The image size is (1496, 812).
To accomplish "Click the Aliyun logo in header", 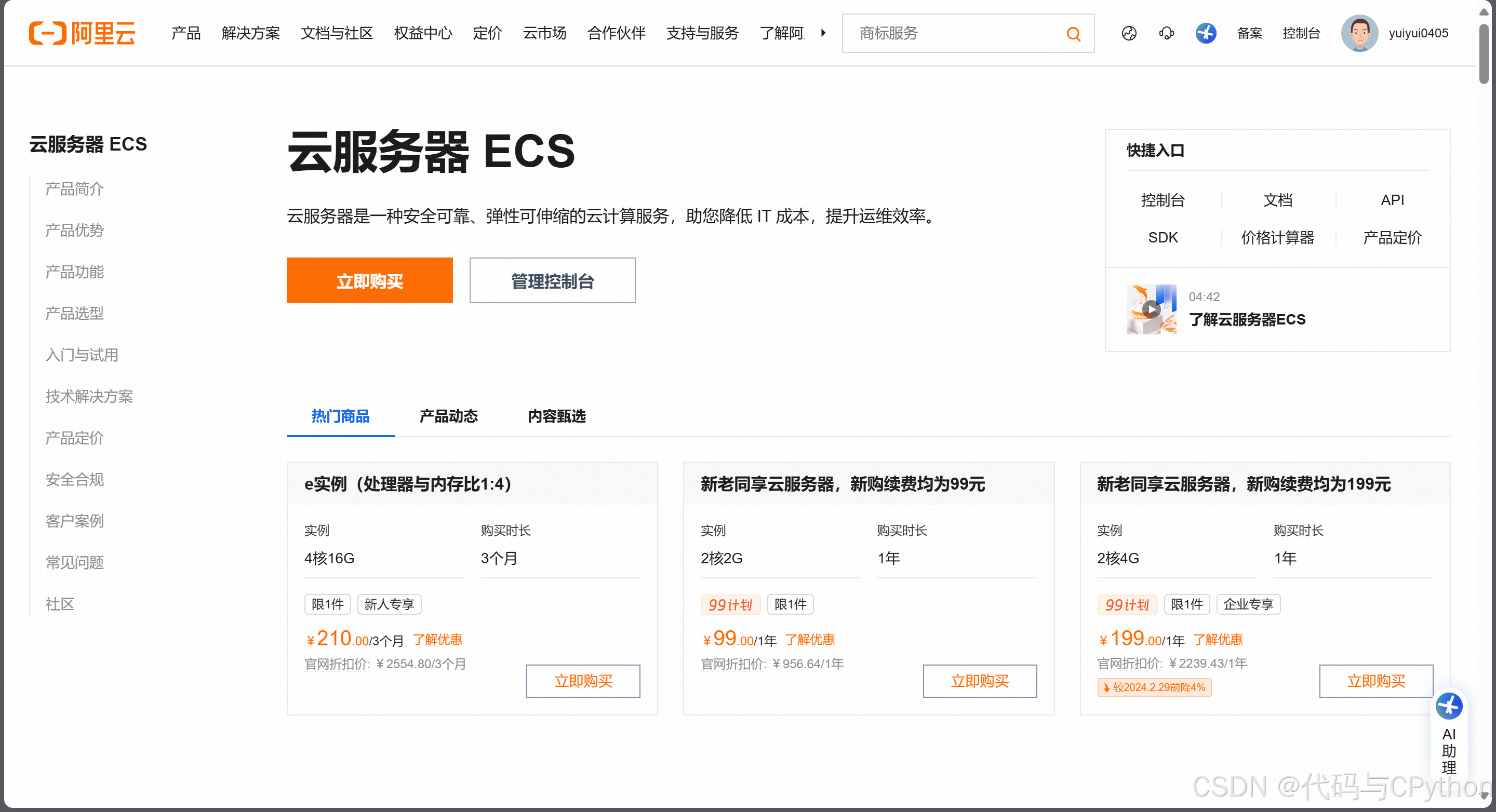I will [82, 33].
